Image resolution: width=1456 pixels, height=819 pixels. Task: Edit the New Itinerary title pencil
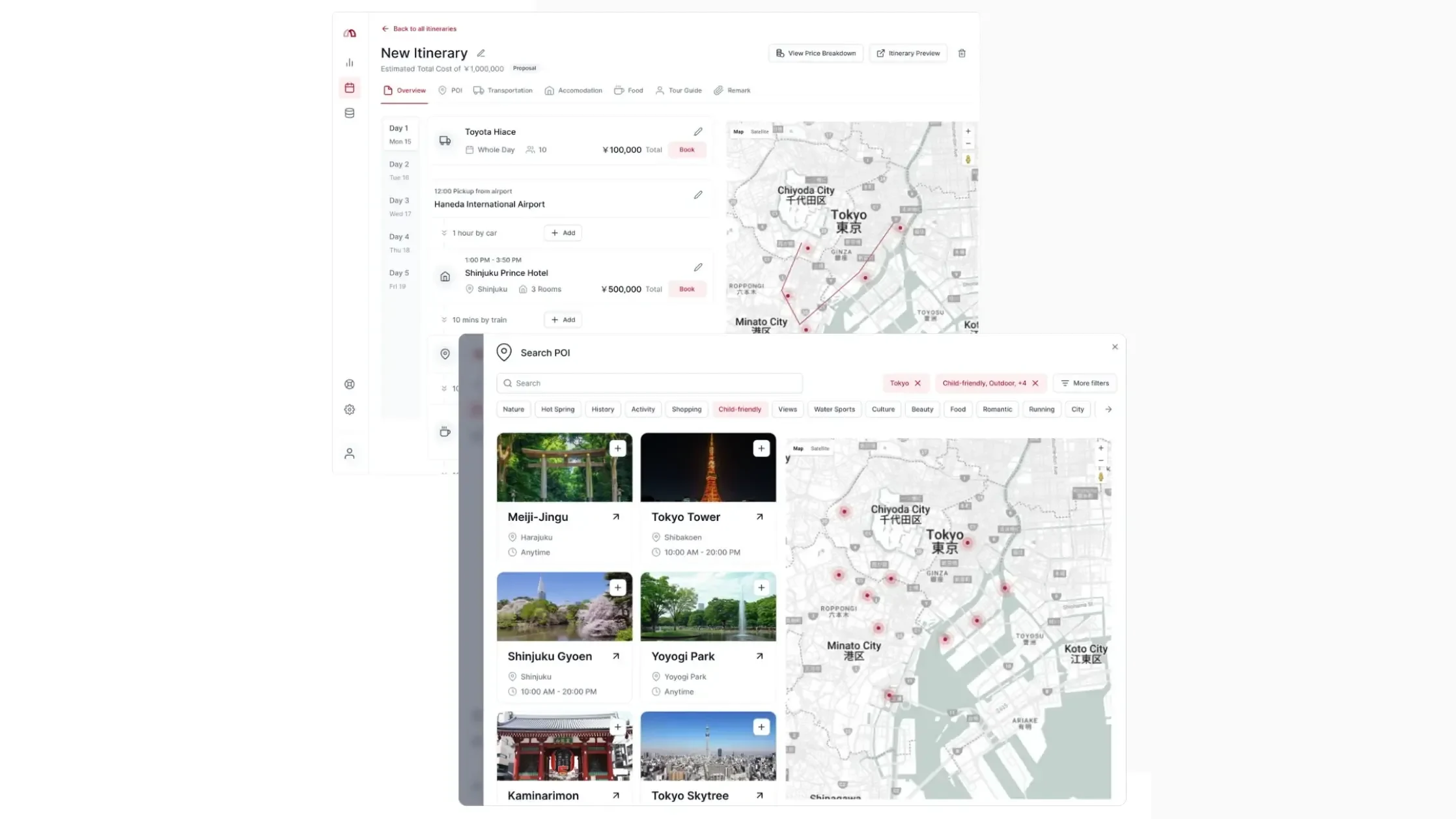tap(481, 53)
